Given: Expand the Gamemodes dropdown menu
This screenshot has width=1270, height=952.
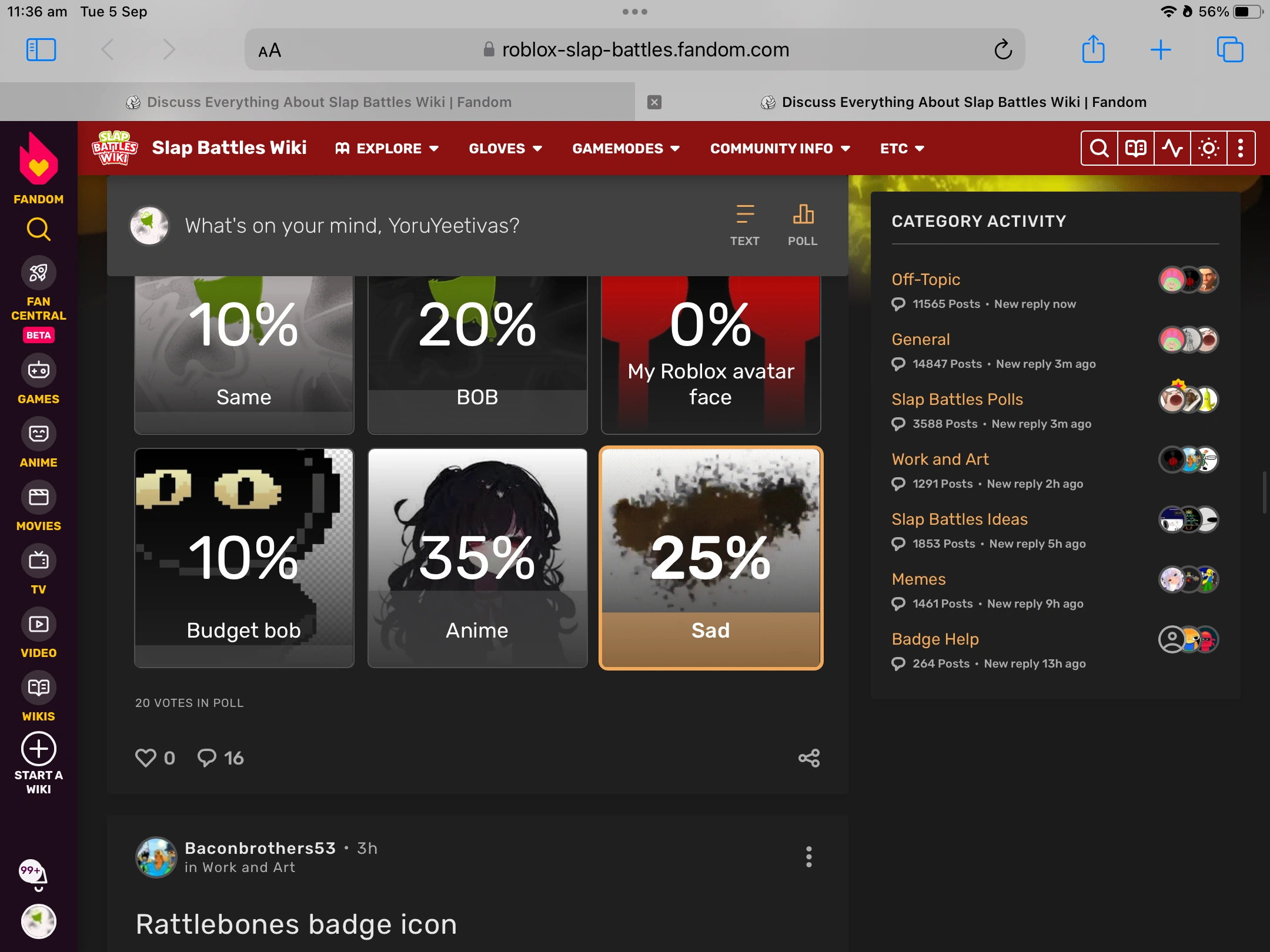Looking at the screenshot, I should click(626, 149).
